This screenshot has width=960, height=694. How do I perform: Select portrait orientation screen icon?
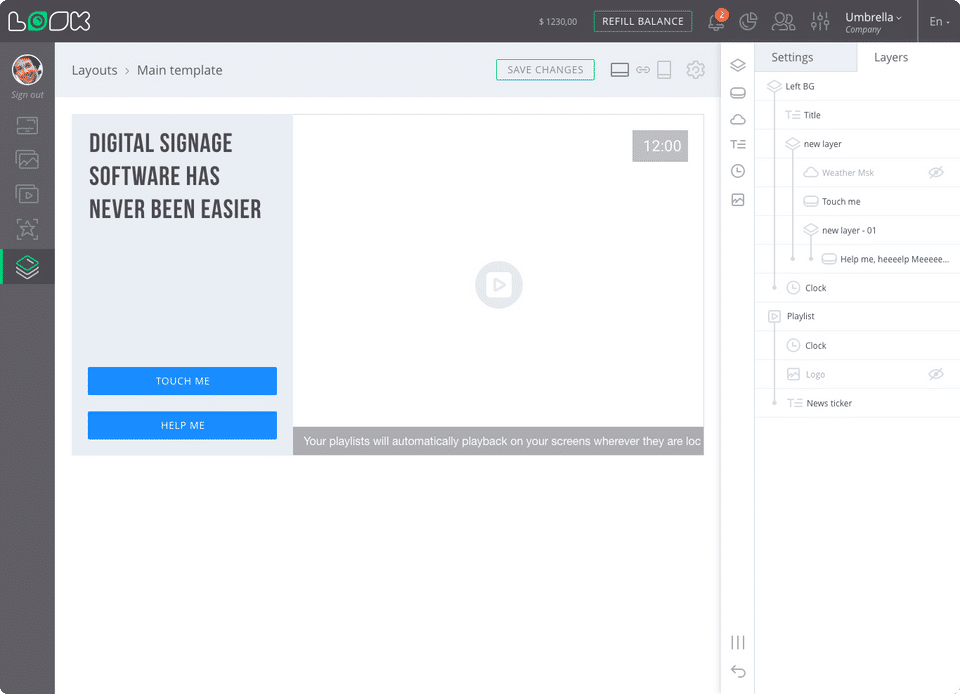pos(664,70)
